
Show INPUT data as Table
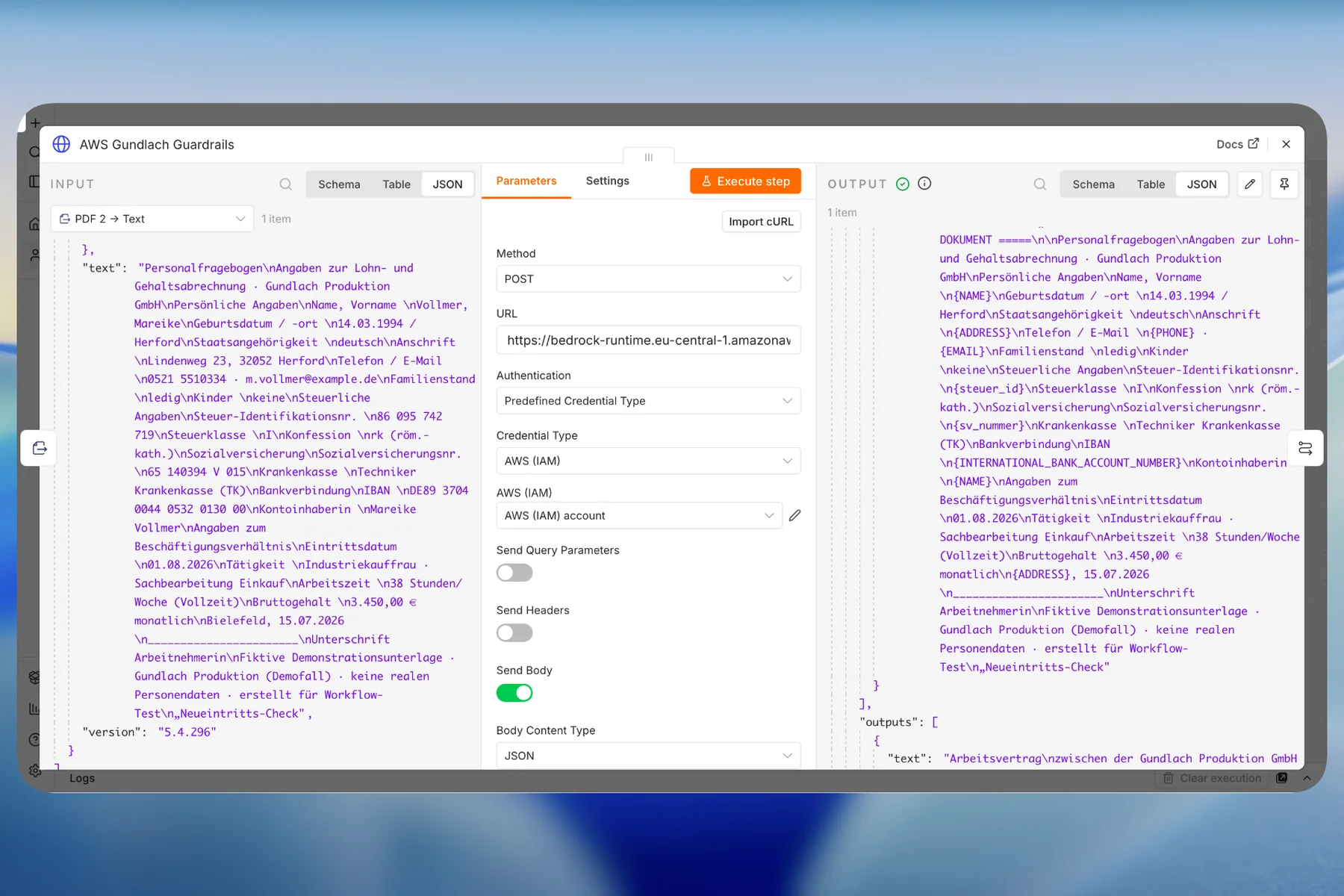396,184
